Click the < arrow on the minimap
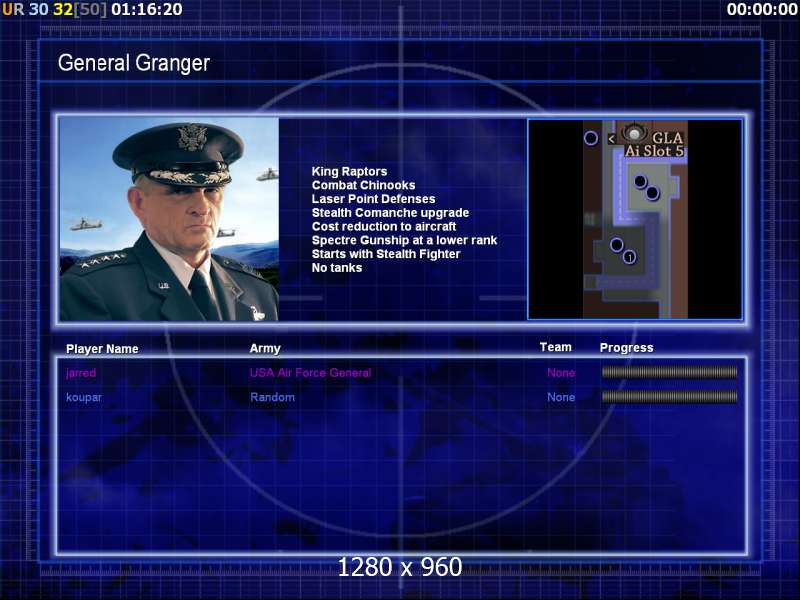 click(x=612, y=138)
